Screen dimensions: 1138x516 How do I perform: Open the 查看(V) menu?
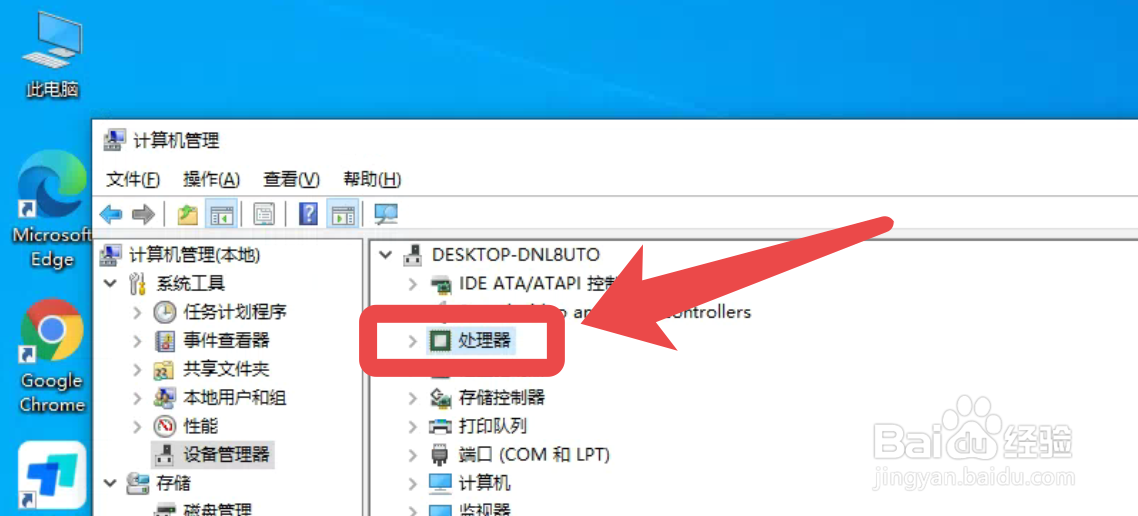(x=291, y=179)
